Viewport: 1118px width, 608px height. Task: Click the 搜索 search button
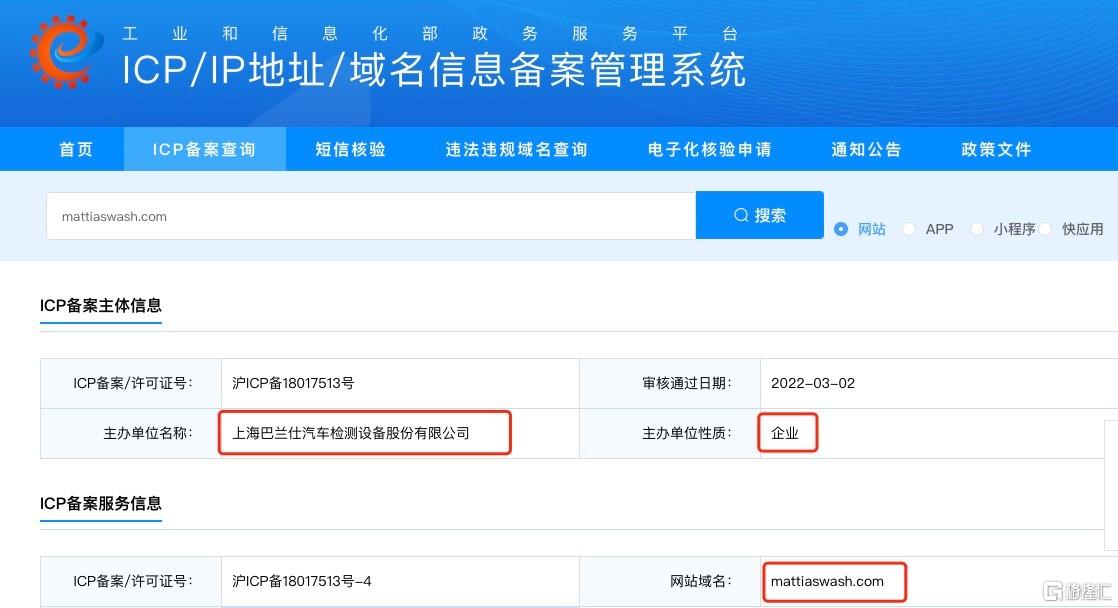pyautogui.click(x=760, y=215)
